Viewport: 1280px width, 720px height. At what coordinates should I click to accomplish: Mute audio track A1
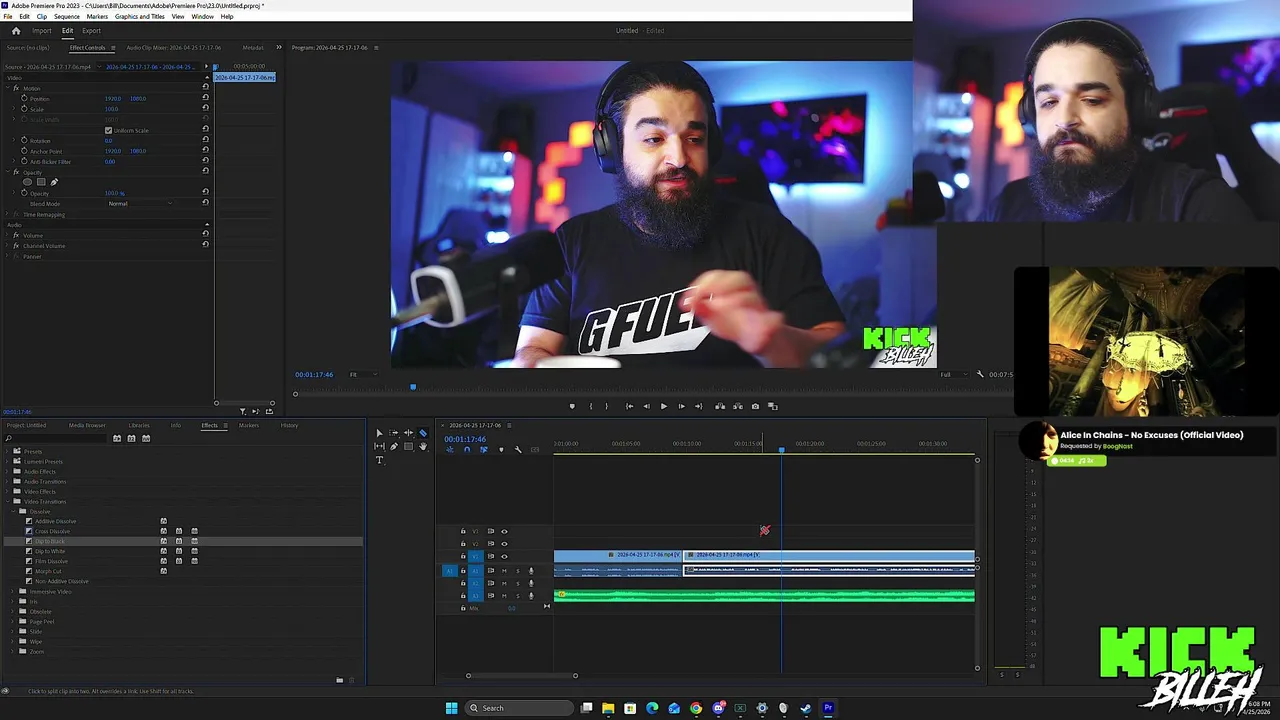coord(504,571)
